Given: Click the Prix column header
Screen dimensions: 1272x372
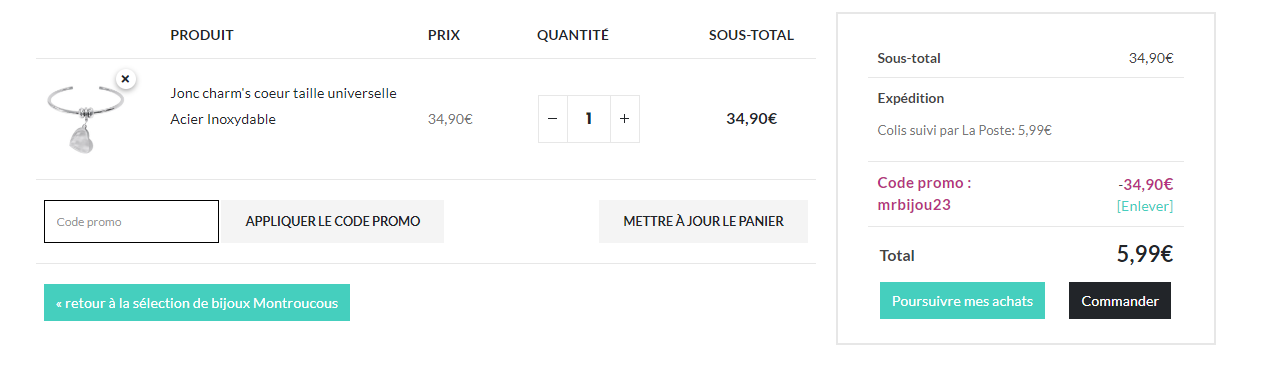Looking at the screenshot, I should click(x=444, y=35).
